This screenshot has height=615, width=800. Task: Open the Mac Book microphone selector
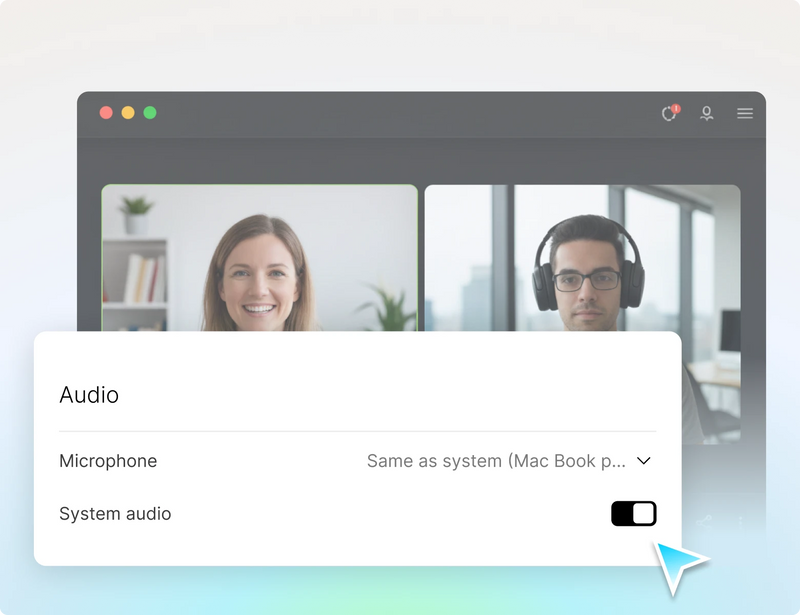(x=500, y=461)
